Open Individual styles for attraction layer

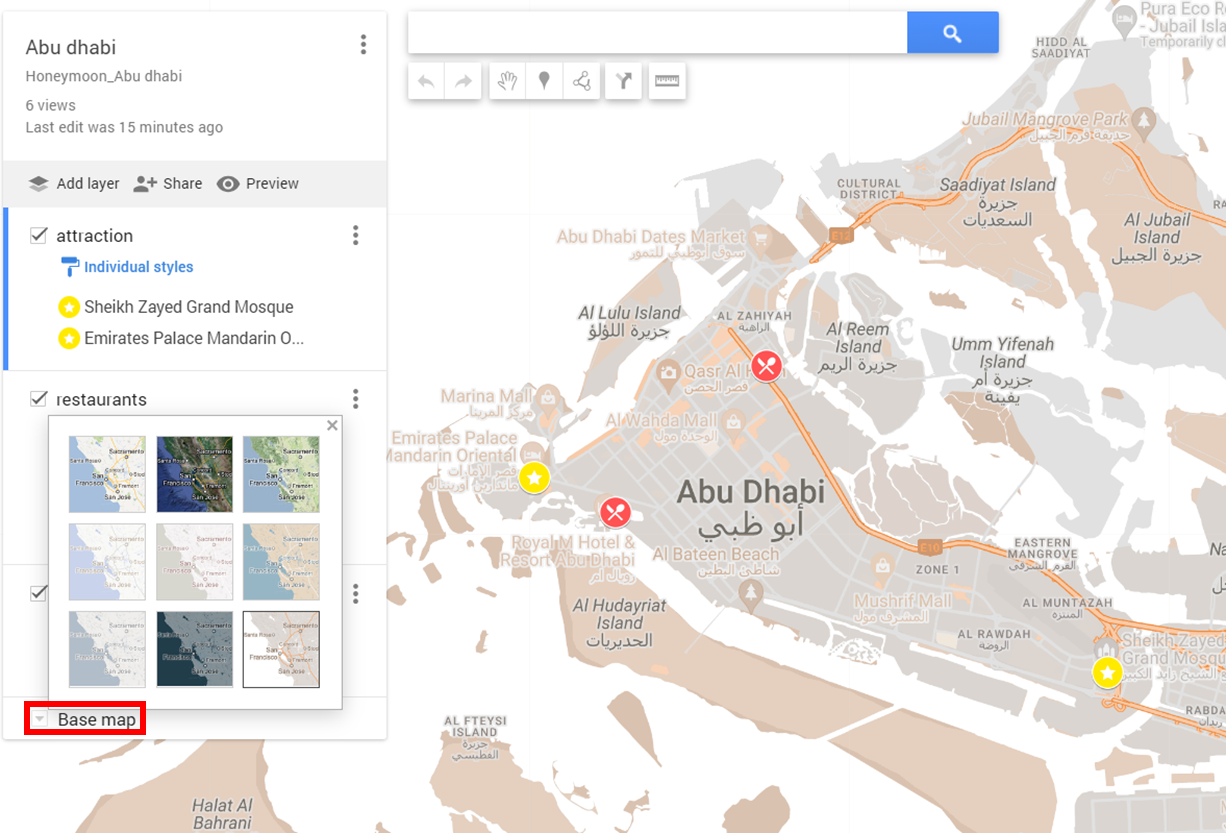tap(138, 267)
